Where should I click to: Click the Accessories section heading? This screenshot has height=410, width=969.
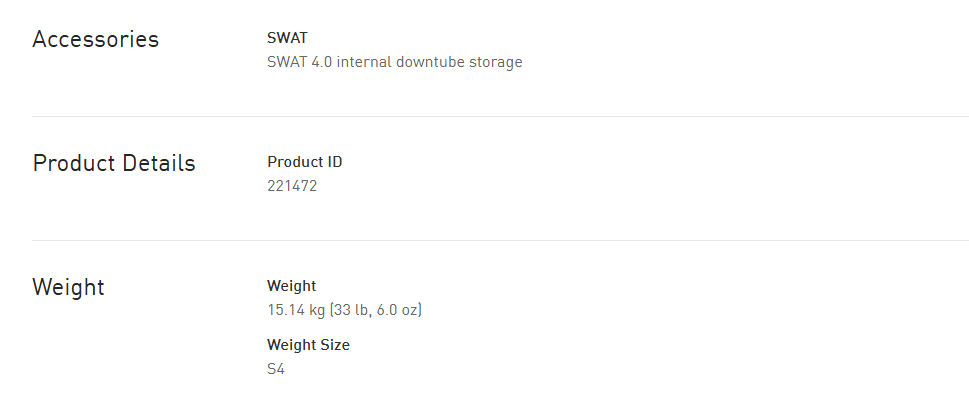(95, 40)
